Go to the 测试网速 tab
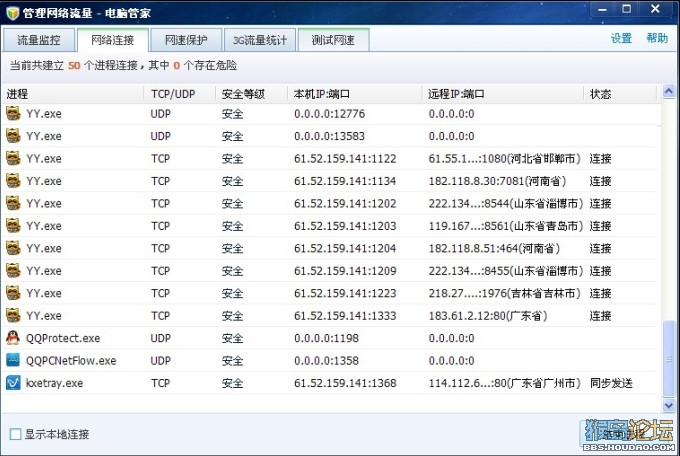This screenshot has height=456, width=680. pos(333,40)
